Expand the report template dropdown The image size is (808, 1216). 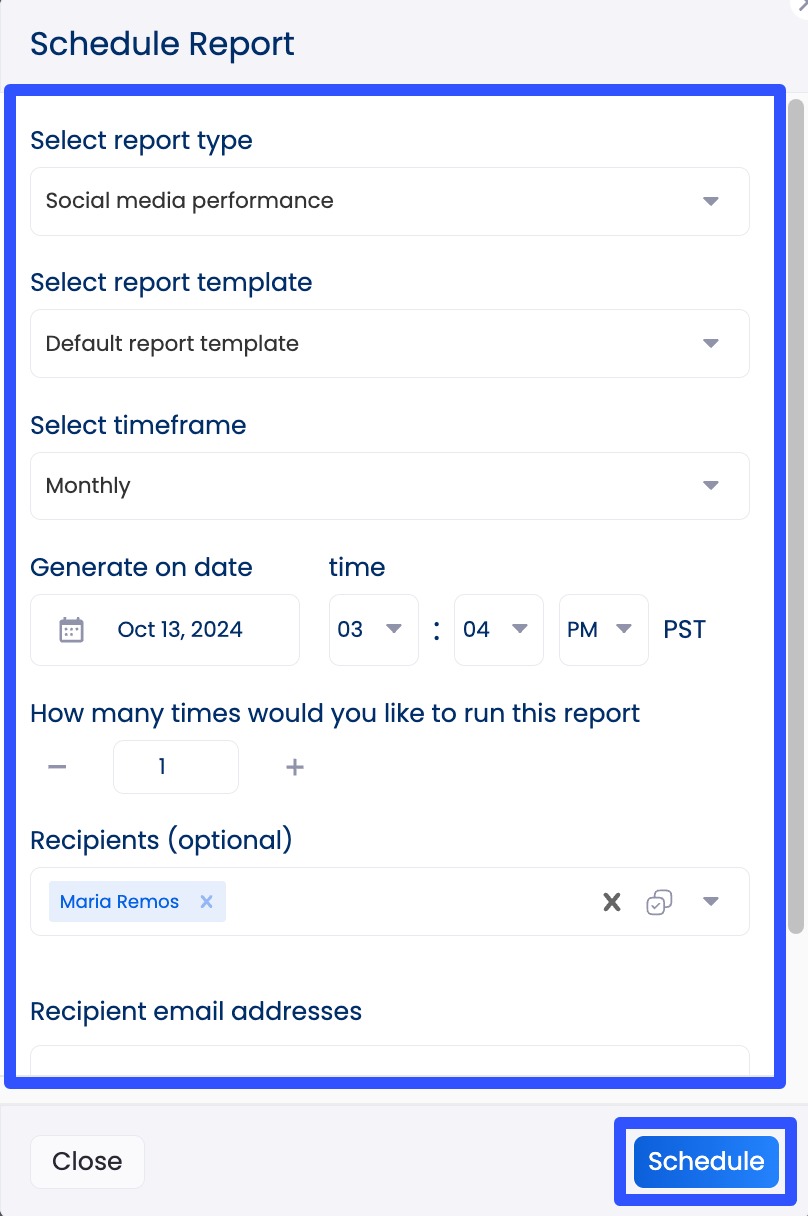[x=710, y=343]
